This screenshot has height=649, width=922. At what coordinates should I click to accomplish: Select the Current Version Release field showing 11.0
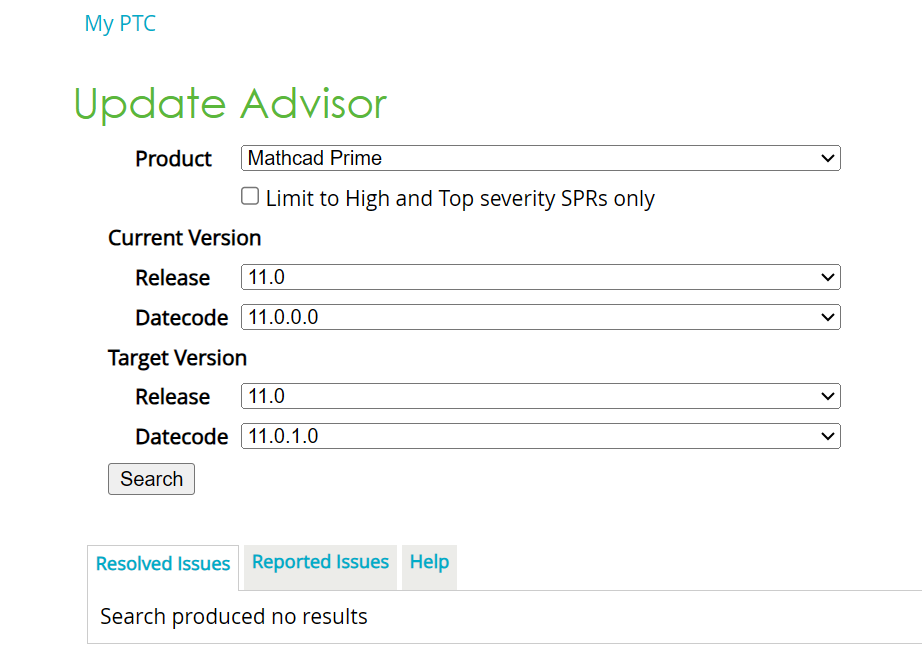click(540, 277)
